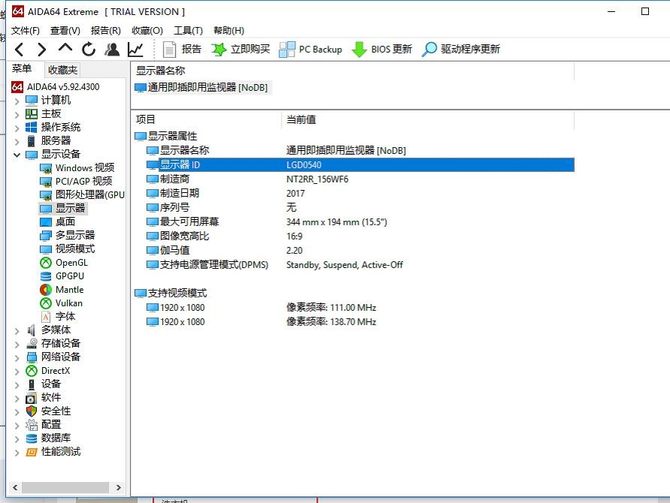Viewport: 670px width, 503px height.
Task: Select the 显示器 tree item
Action: tap(62, 209)
